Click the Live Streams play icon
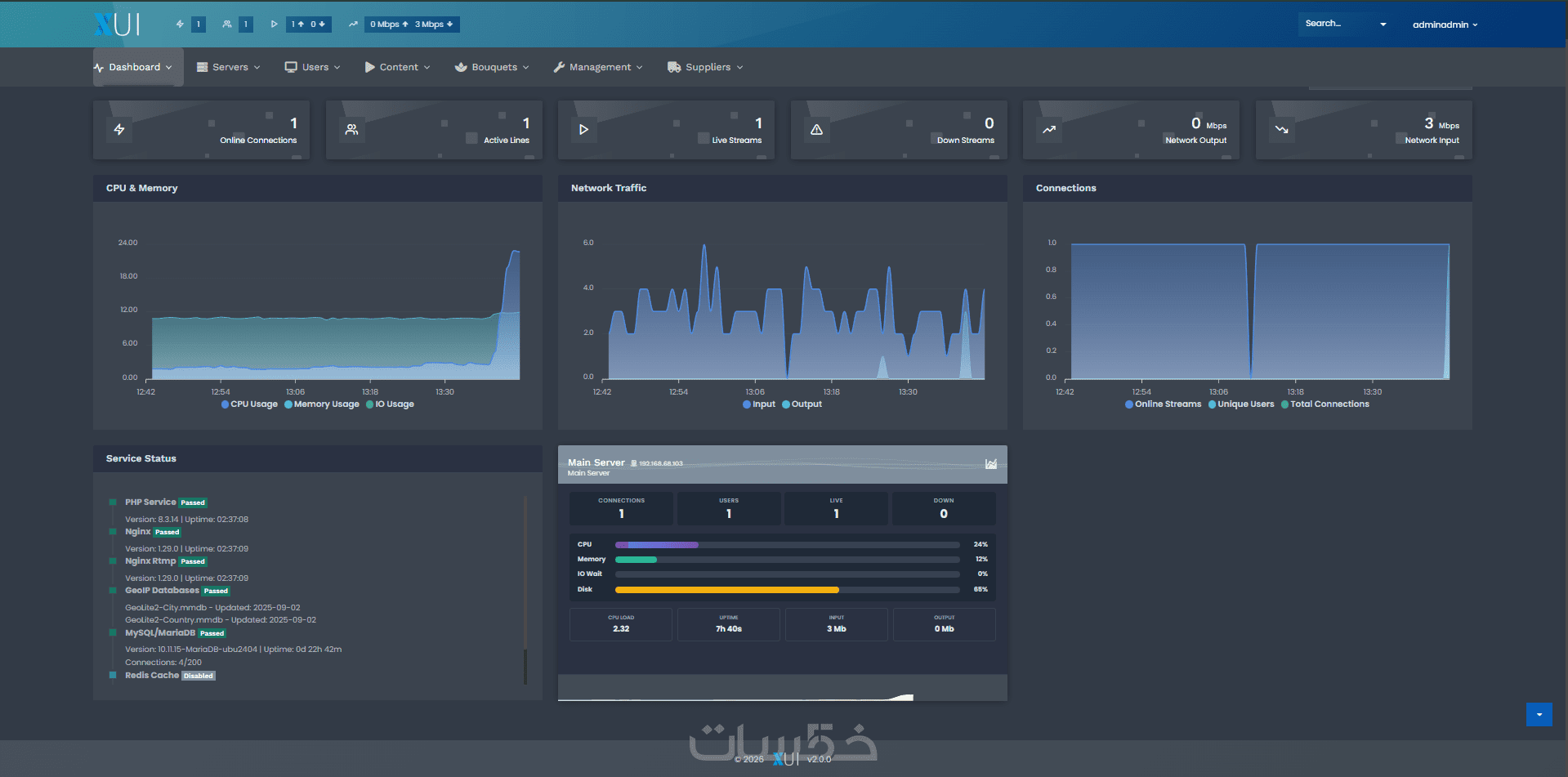Screen dimensions: 1568x777 click(x=583, y=129)
